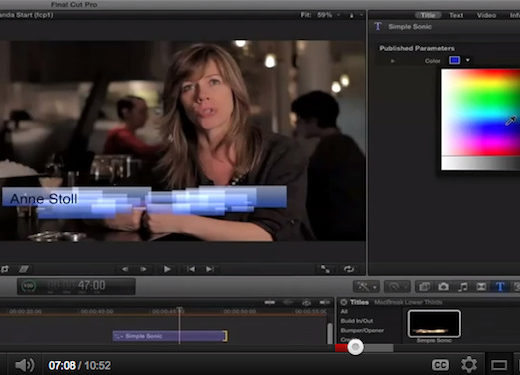
Task: Toggle skimming in the timeline
Action: pyautogui.click(x=270, y=302)
